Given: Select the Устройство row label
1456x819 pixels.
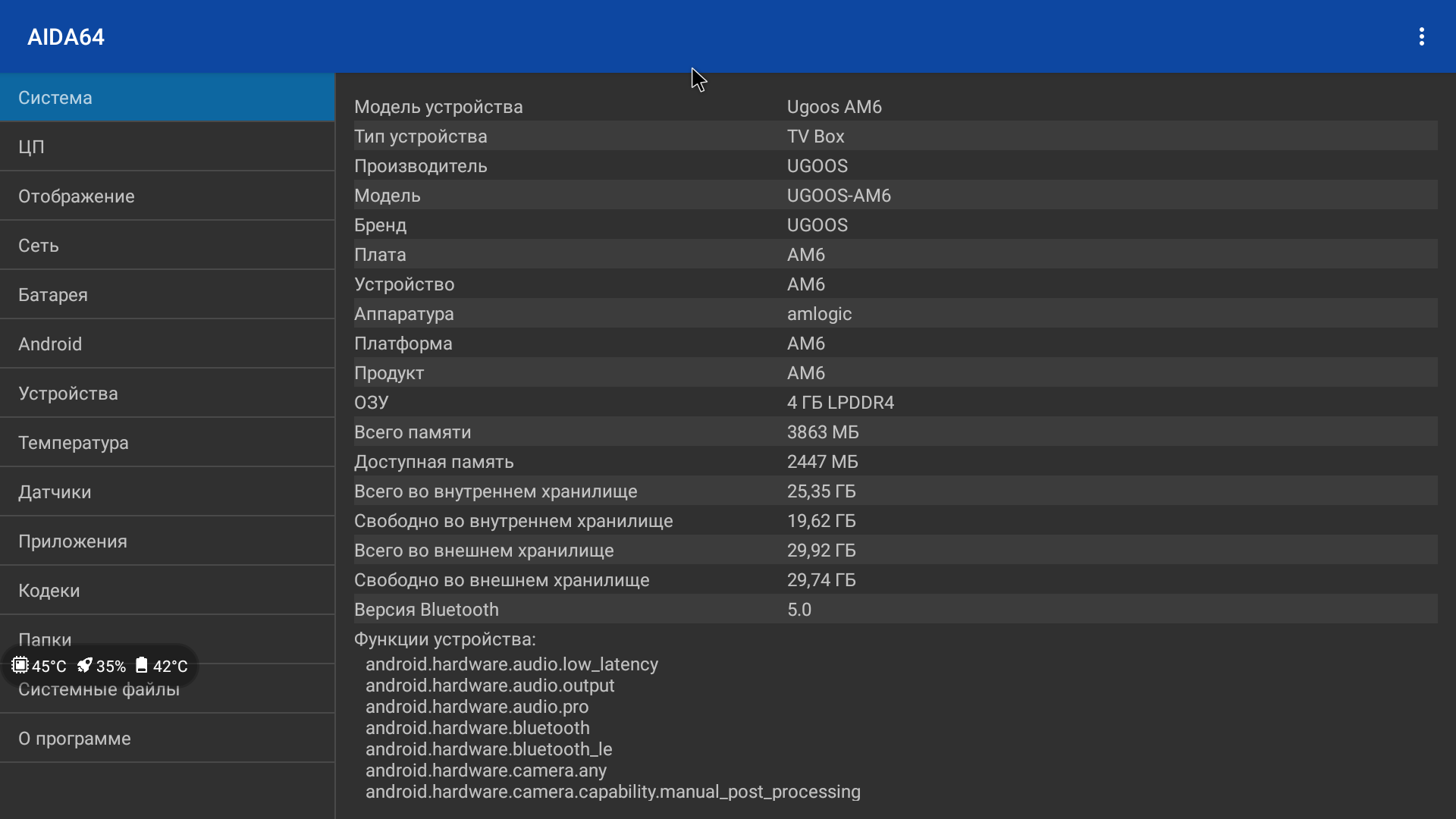Looking at the screenshot, I should click(404, 284).
